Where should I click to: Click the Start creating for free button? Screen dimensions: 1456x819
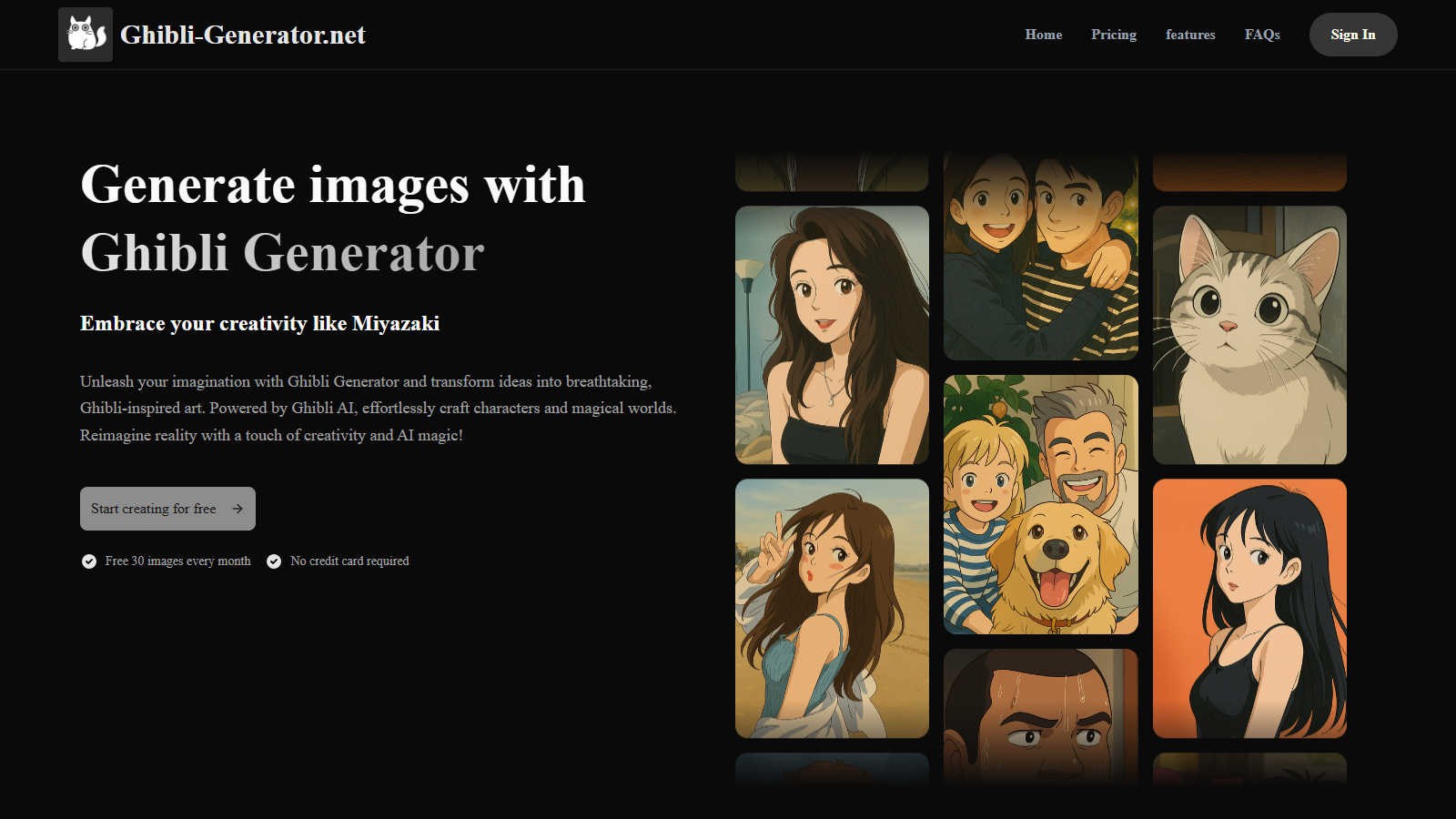(167, 509)
